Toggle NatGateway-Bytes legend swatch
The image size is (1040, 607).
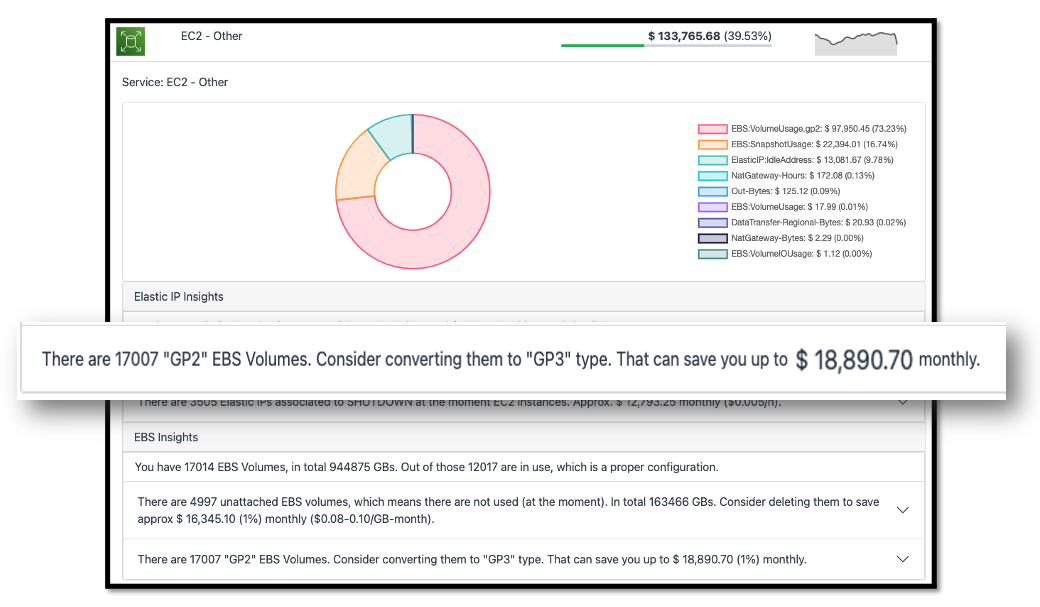[x=712, y=238]
